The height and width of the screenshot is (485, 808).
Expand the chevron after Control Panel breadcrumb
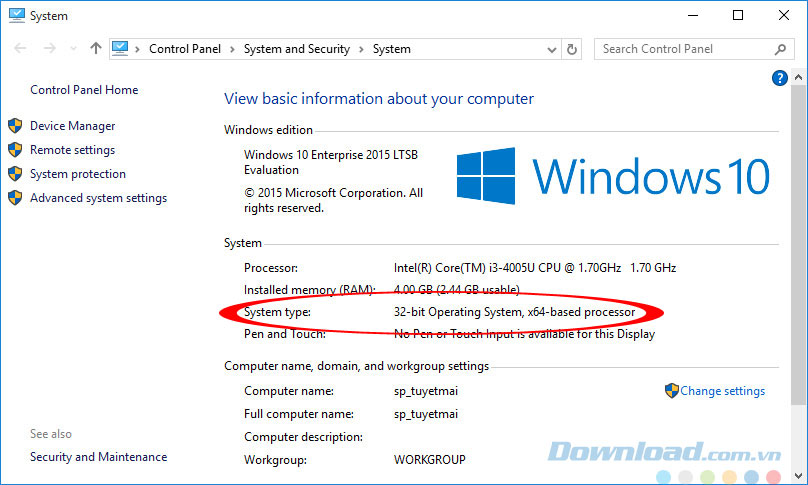232,49
